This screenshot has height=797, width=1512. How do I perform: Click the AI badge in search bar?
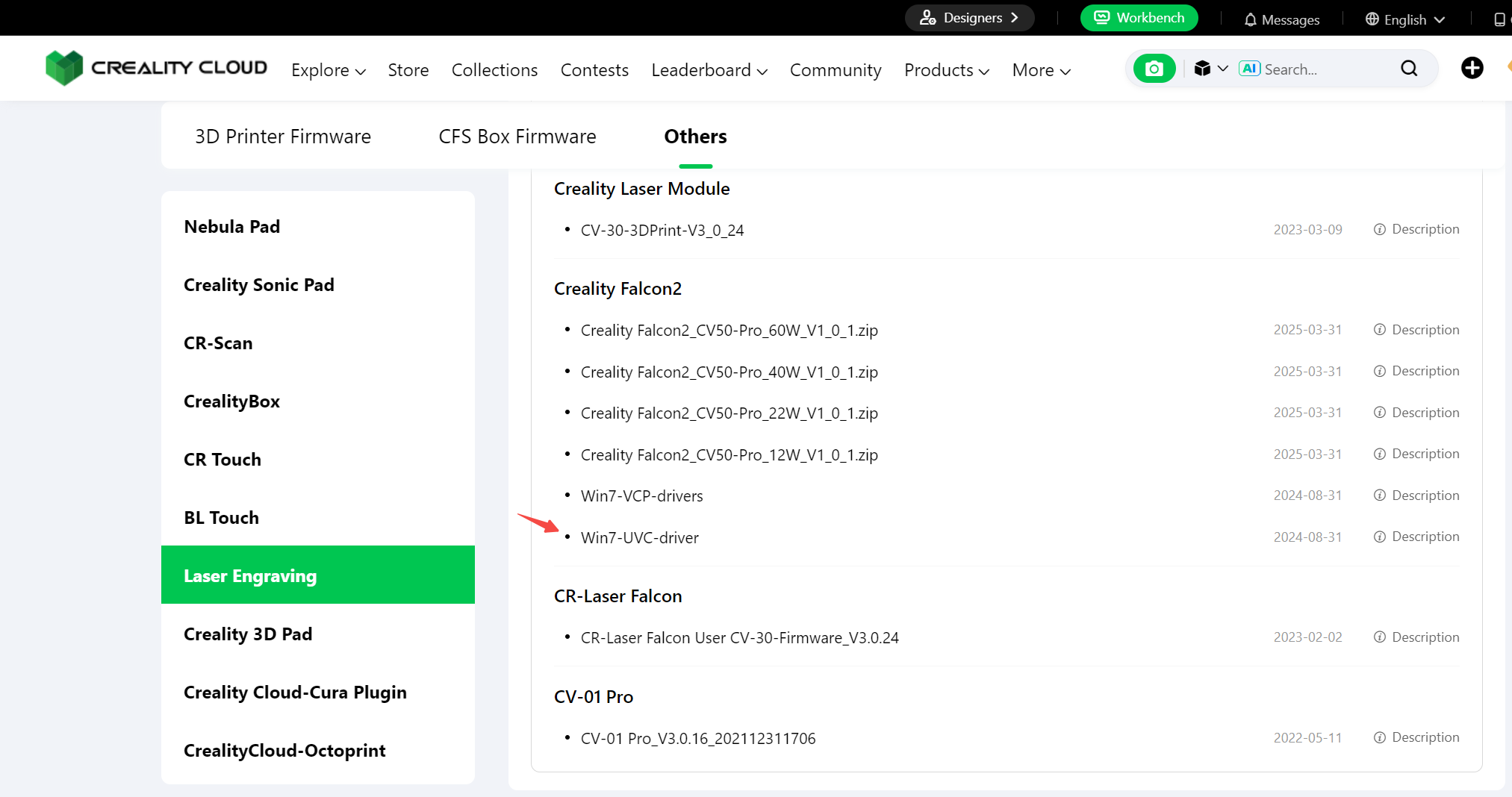click(x=1249, y=69)
